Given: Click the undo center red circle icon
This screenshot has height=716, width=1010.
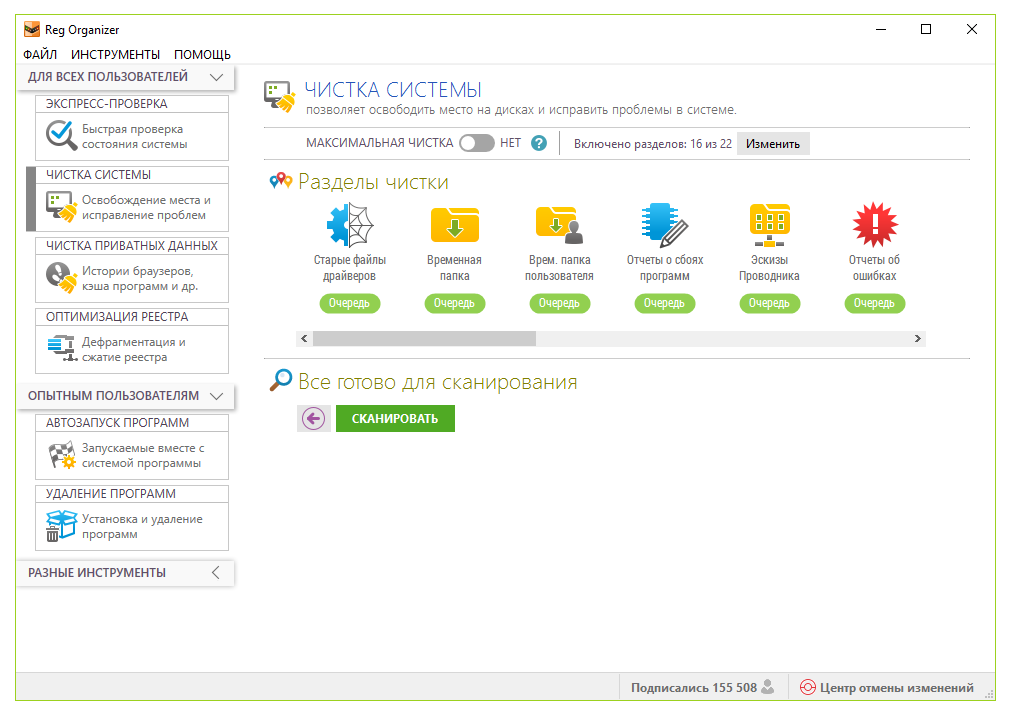Looking at the screenshot, I should pyautogui.click(x=807, y=688).
